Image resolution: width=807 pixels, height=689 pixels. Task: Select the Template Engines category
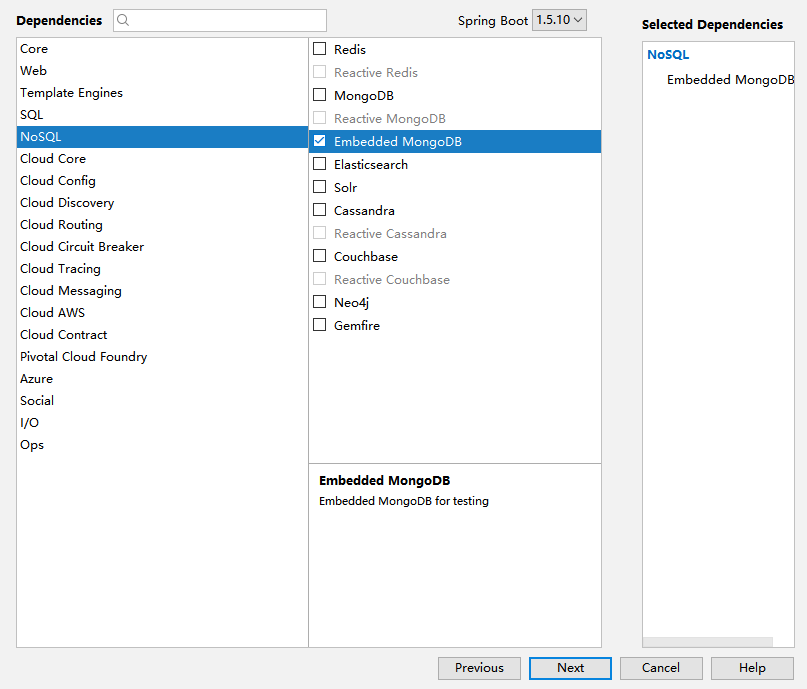tap(162, 93)
